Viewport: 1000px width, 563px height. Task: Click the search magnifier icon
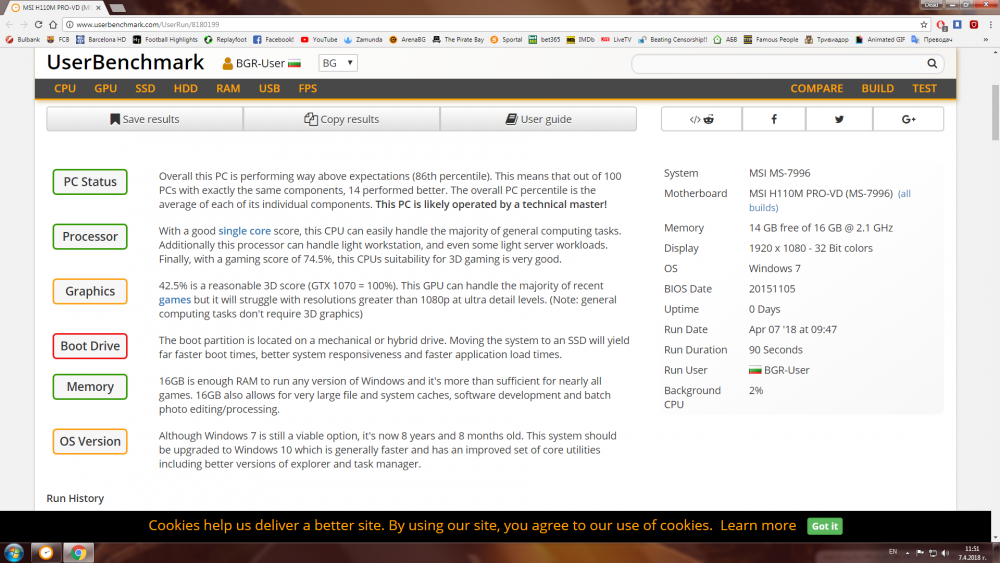pos(932,63)
